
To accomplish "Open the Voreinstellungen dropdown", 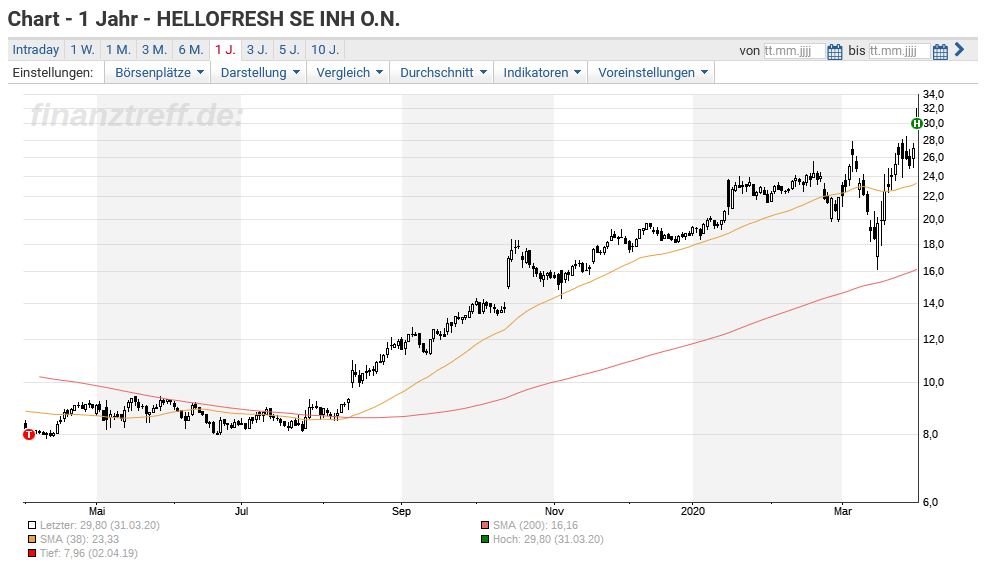I will [652, 72].
